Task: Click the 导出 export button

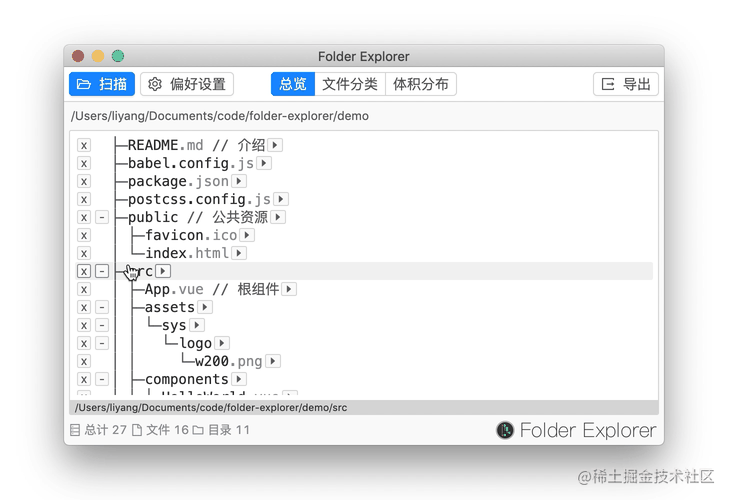Action: (x=626, y=84)
